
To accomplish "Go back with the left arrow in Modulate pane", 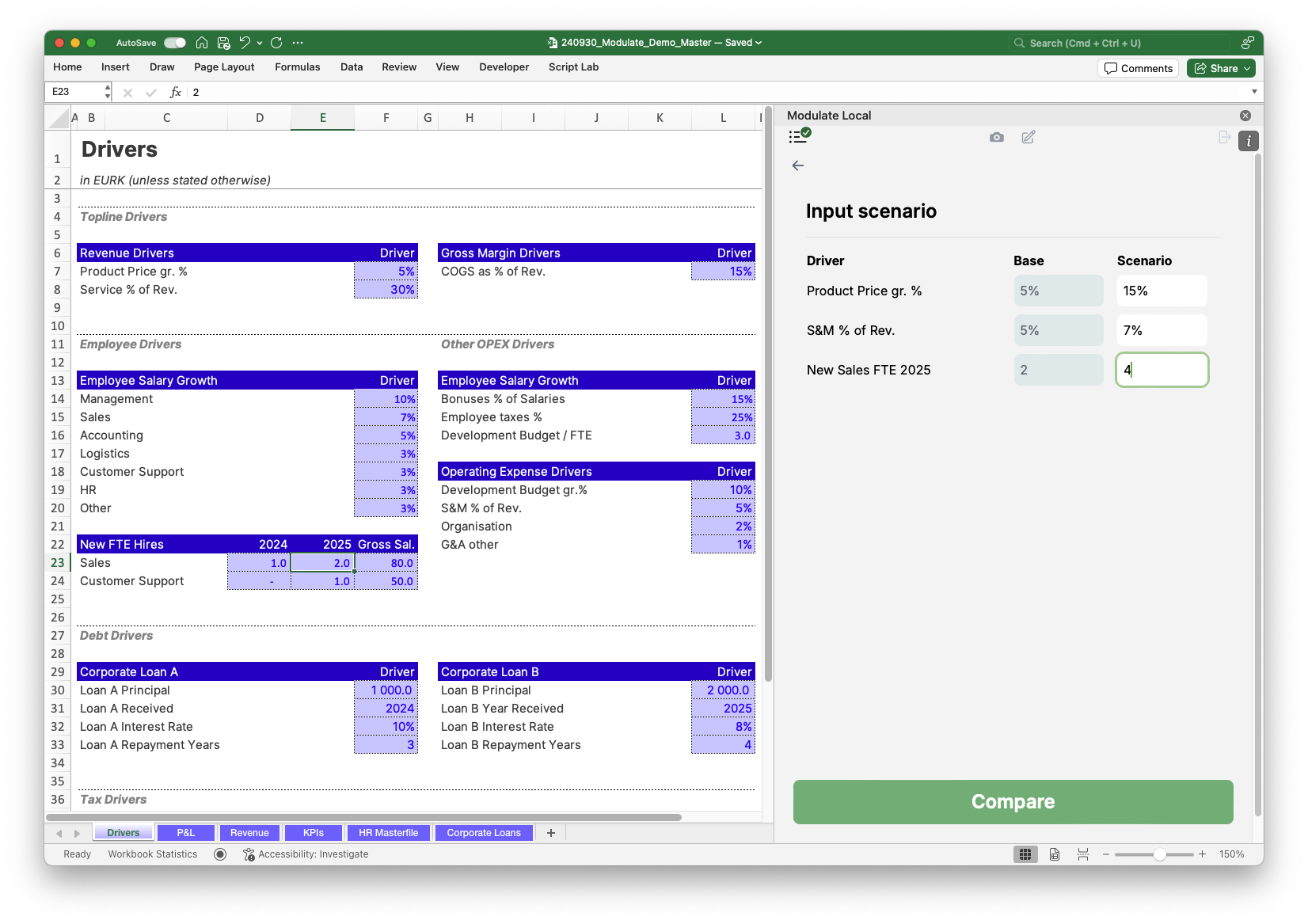I will tap(798, 165).
